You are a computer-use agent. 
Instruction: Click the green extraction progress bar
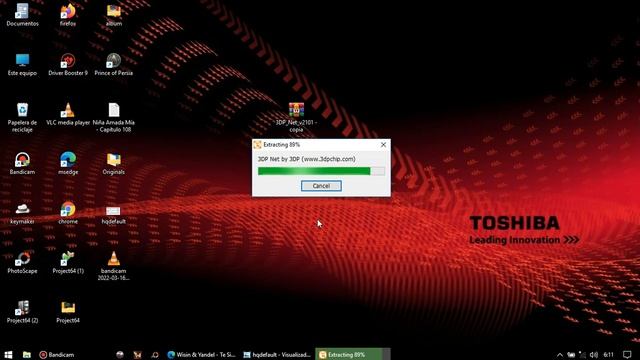(x=321, y=171)
